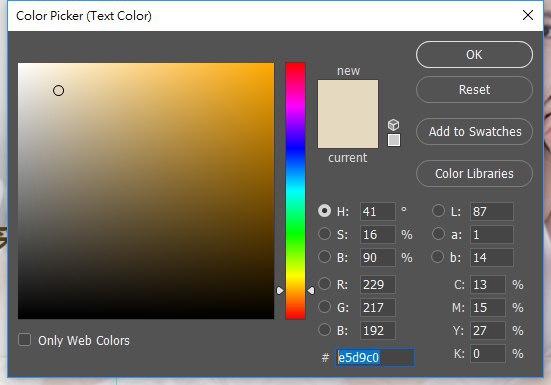The image size is (551, 385).
Task: Select the L lightness radio button
Action: (x=438, y=211)
